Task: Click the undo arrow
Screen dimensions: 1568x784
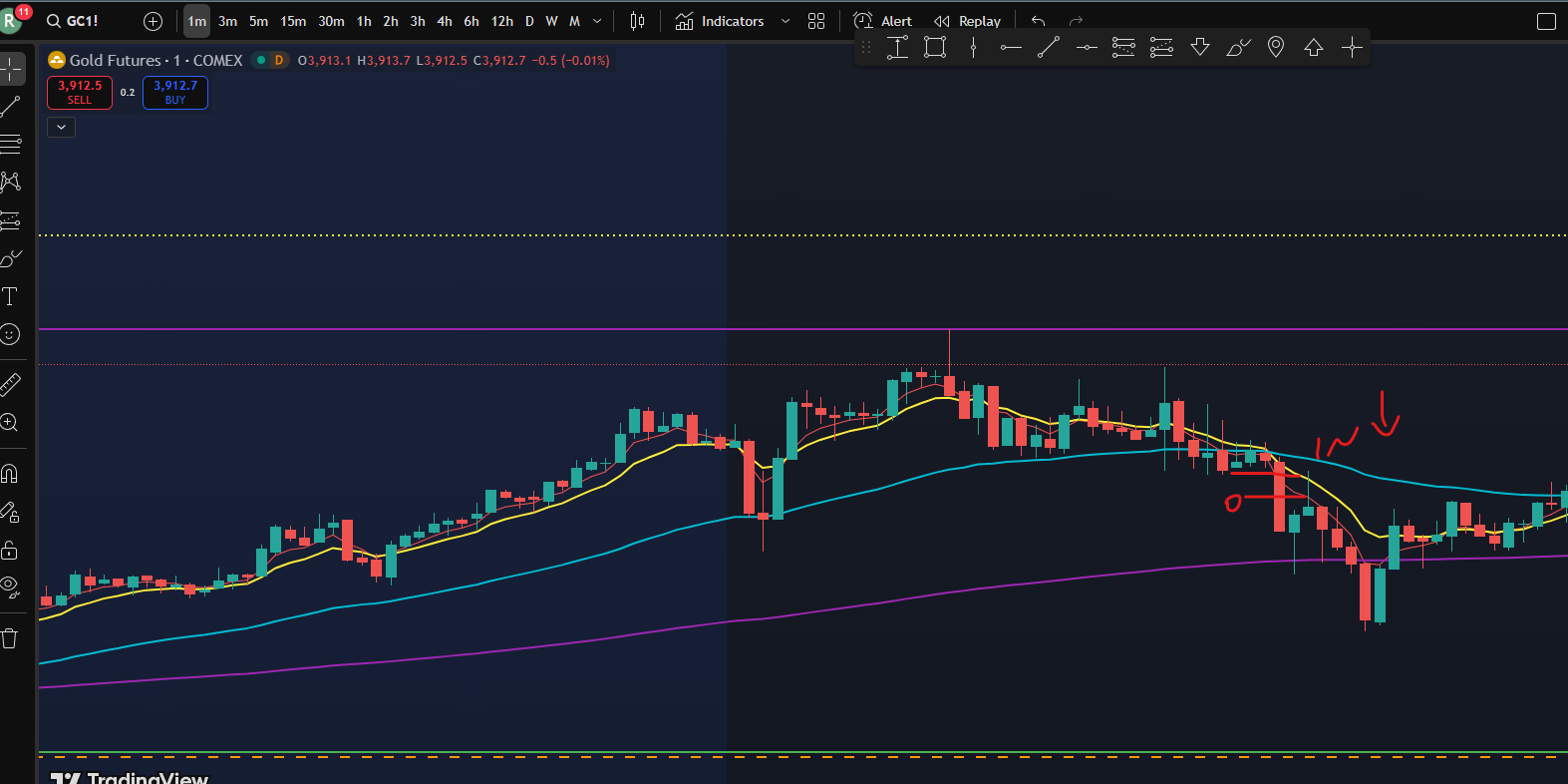Action: coord(1039,21)
